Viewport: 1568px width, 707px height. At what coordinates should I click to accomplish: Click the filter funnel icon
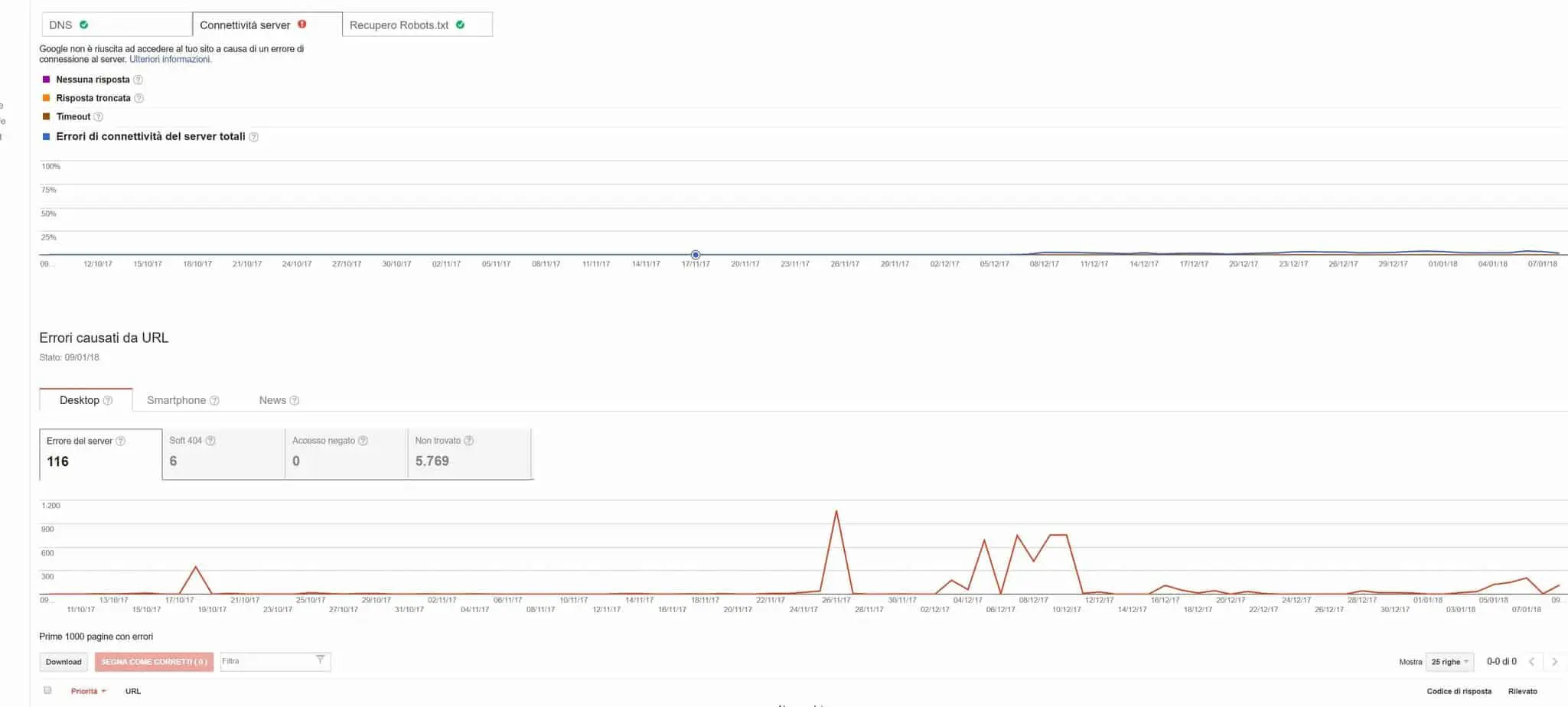tap(320, 660)
